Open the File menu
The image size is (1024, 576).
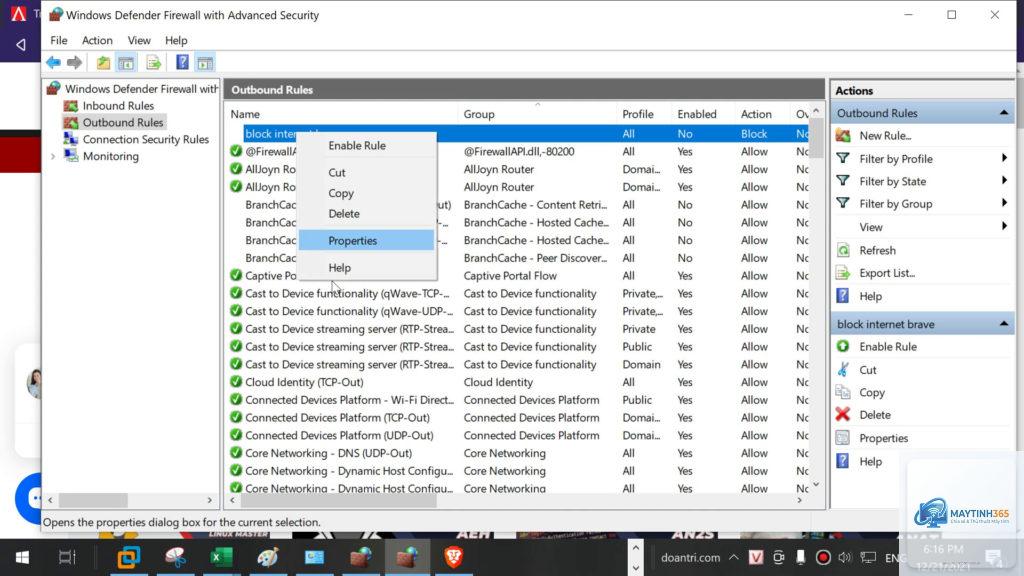(59, 40)
